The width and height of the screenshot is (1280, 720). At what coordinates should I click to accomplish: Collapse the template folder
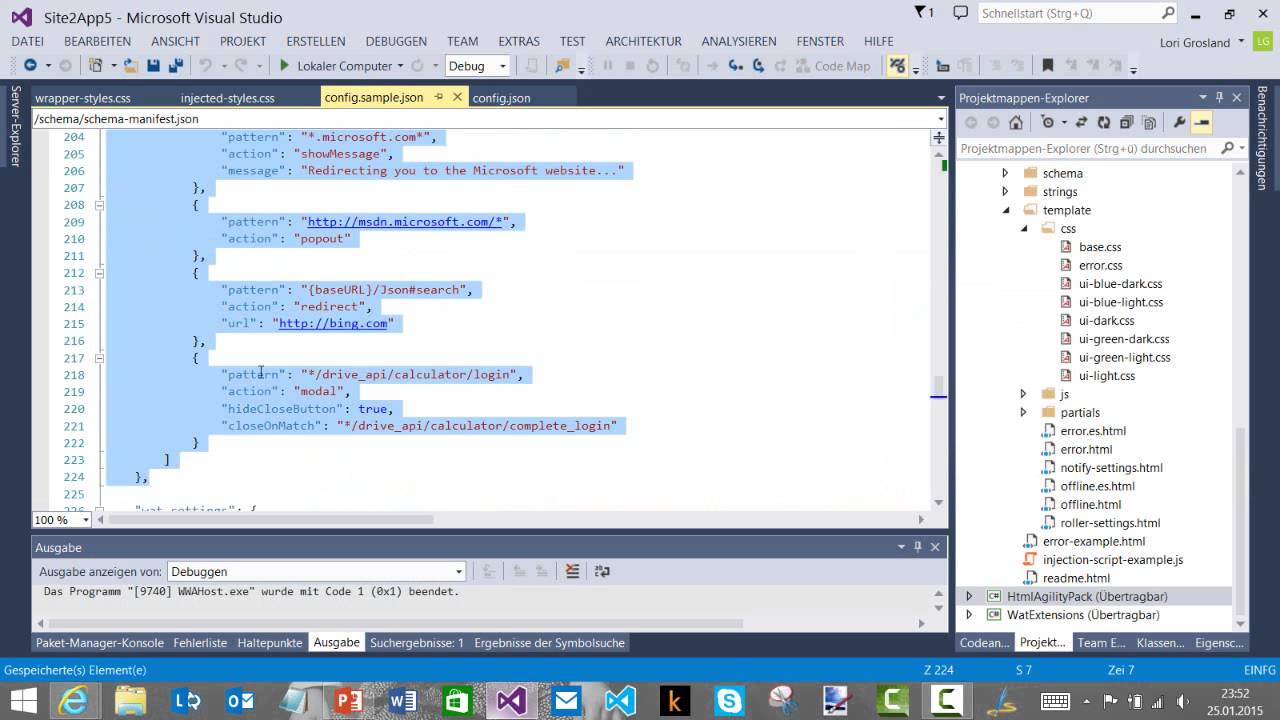(1006, 210)
